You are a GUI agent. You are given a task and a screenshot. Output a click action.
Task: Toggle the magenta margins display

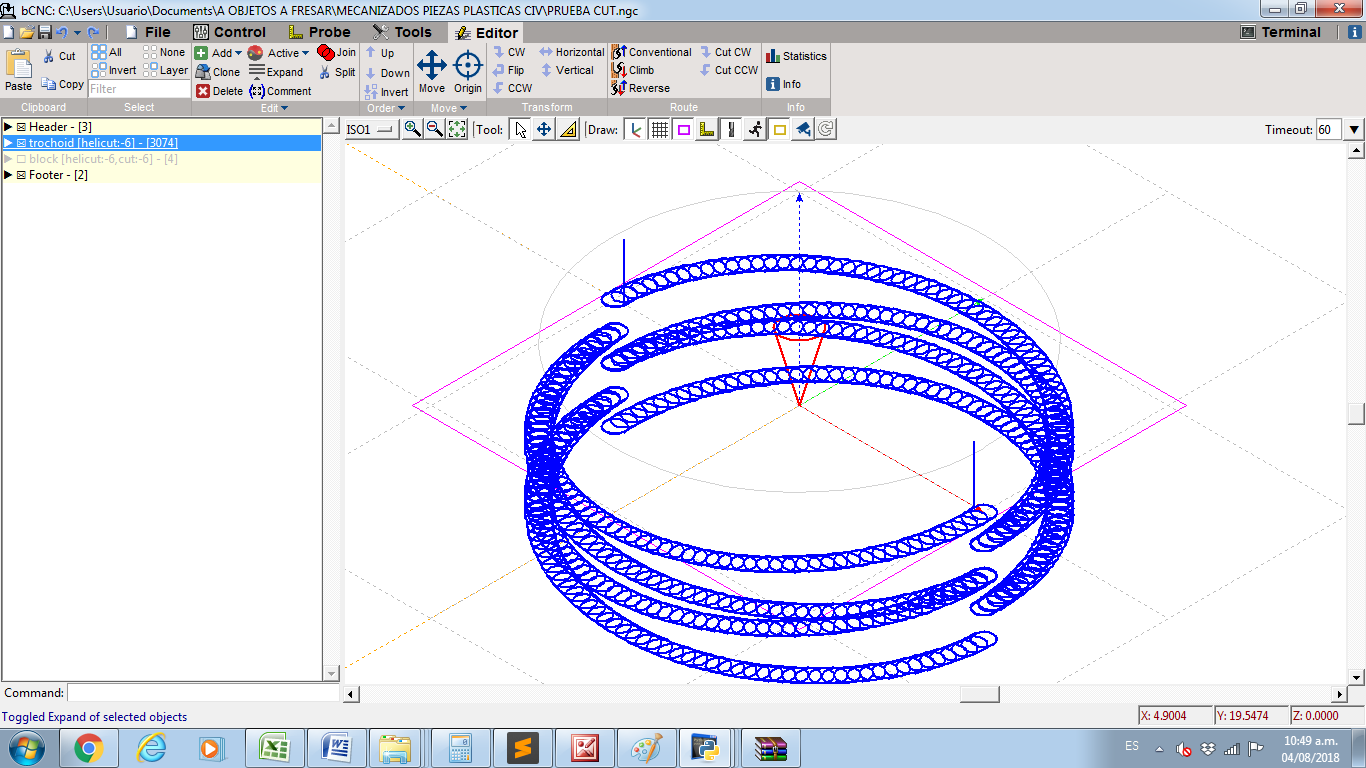(684, 129)
